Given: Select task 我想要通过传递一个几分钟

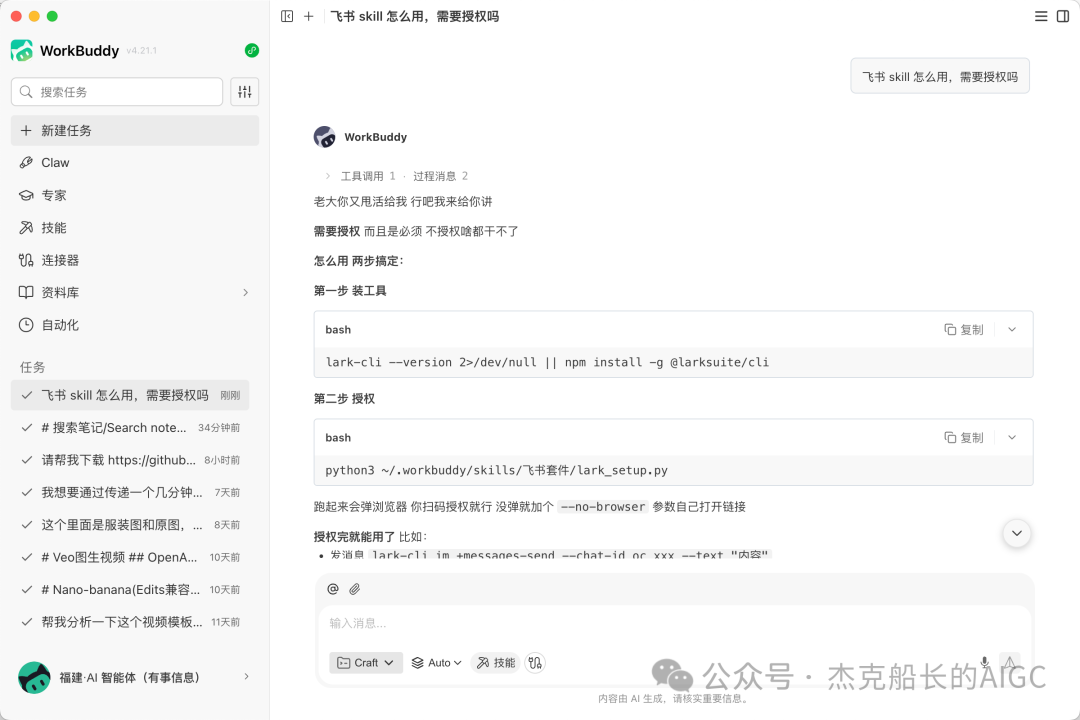Looking at the screenshot, I should point(130,492).
